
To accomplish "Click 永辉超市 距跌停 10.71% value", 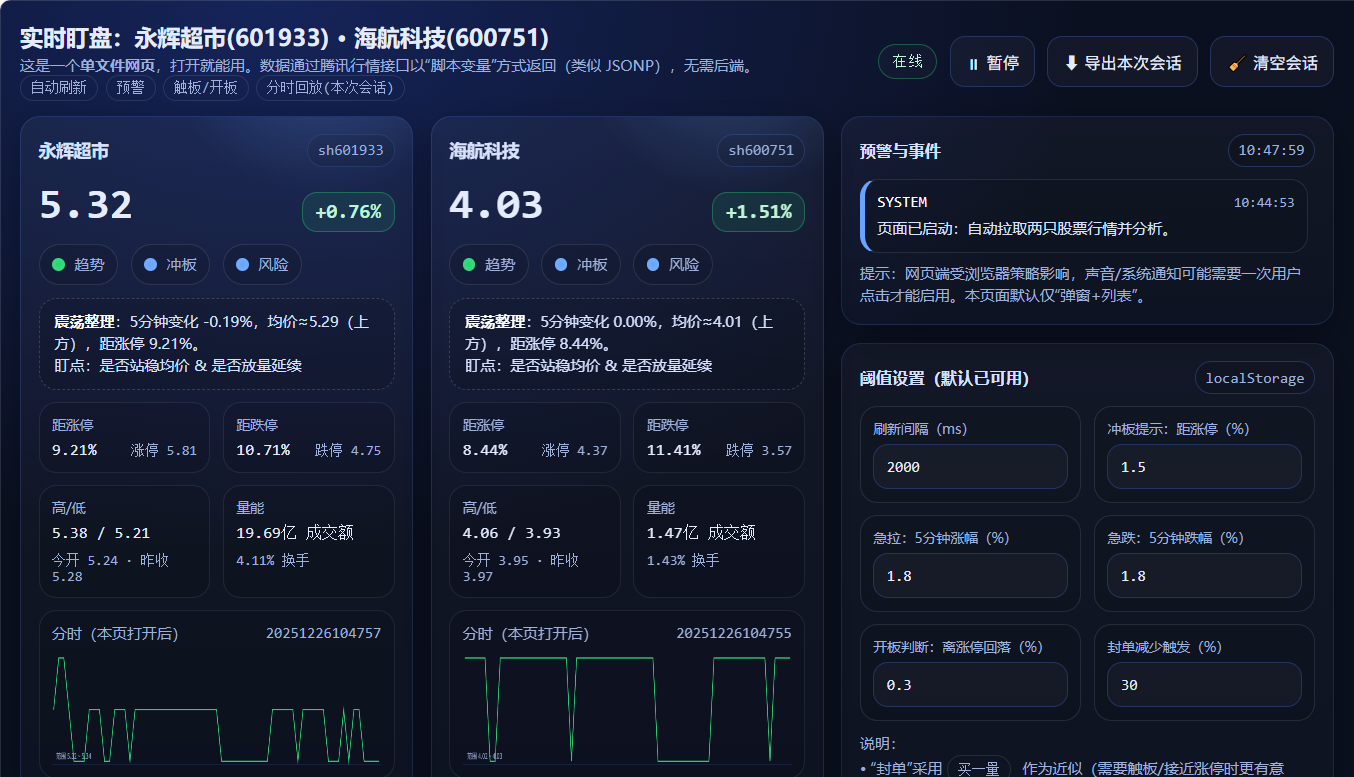I will click(x=263, y=450).
